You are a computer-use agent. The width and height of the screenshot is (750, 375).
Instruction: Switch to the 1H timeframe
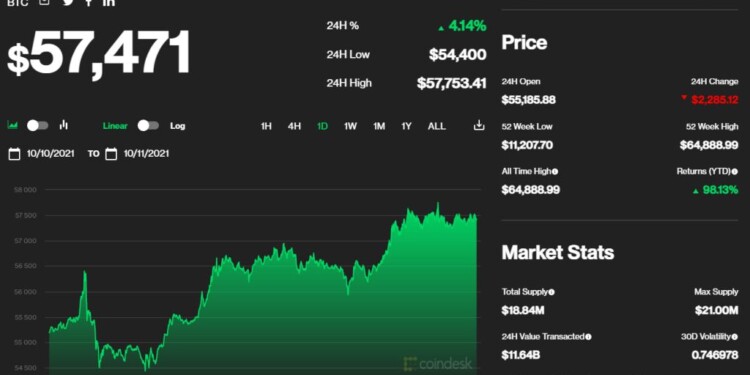tap(266, 126)
